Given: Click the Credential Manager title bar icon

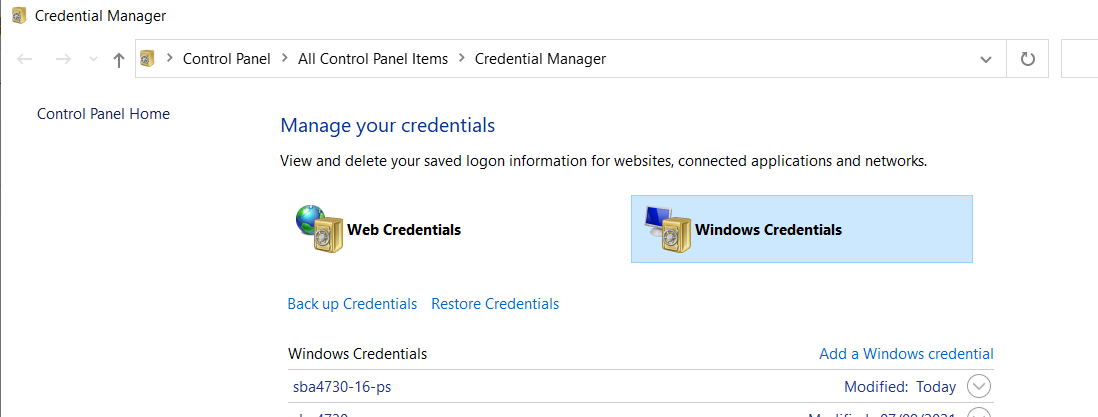Looking at the screenshot, I should pos(20,14).
